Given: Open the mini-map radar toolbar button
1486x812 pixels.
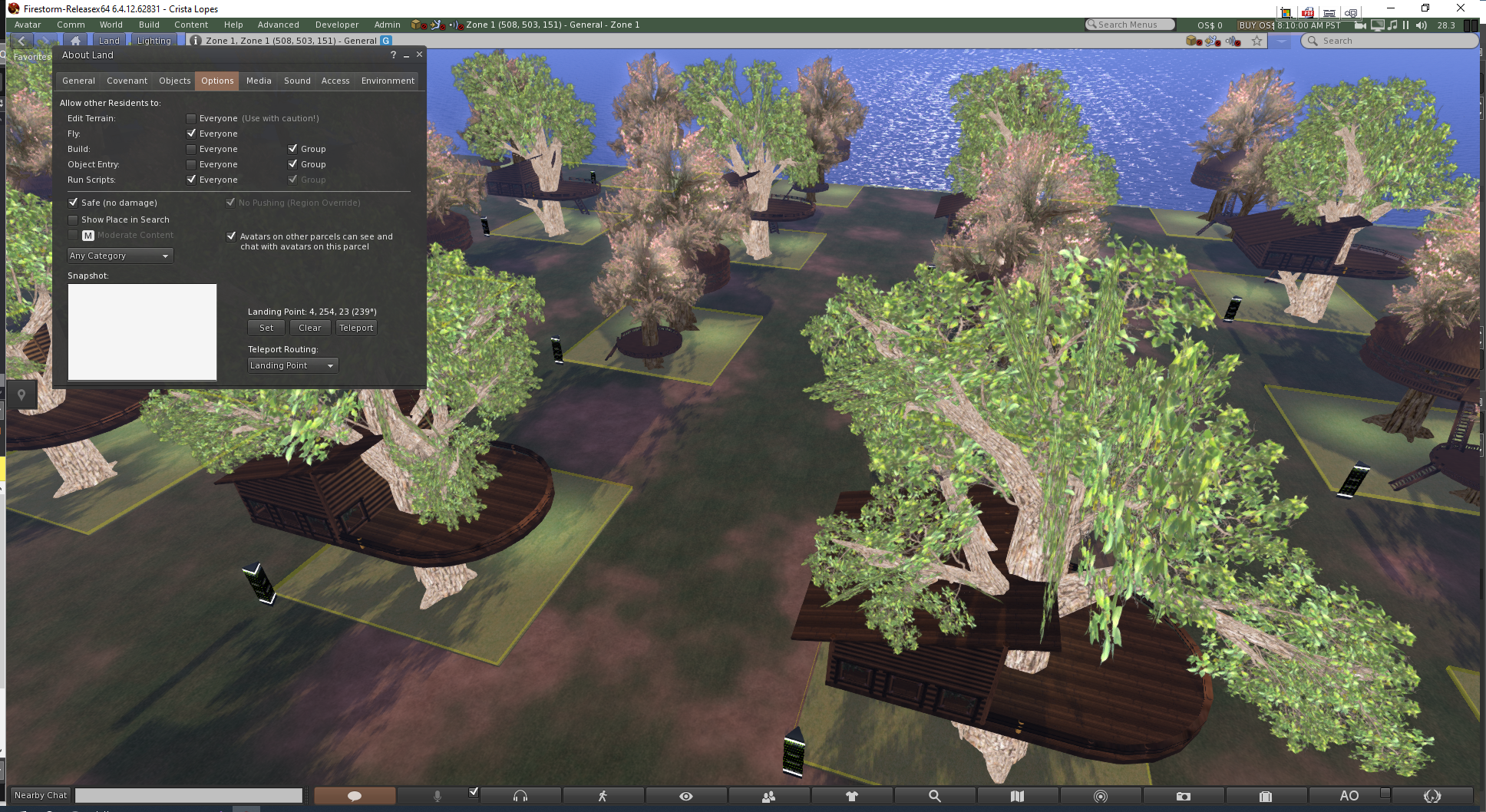Looking at the screenshot, I should [x=1101, y=796].
